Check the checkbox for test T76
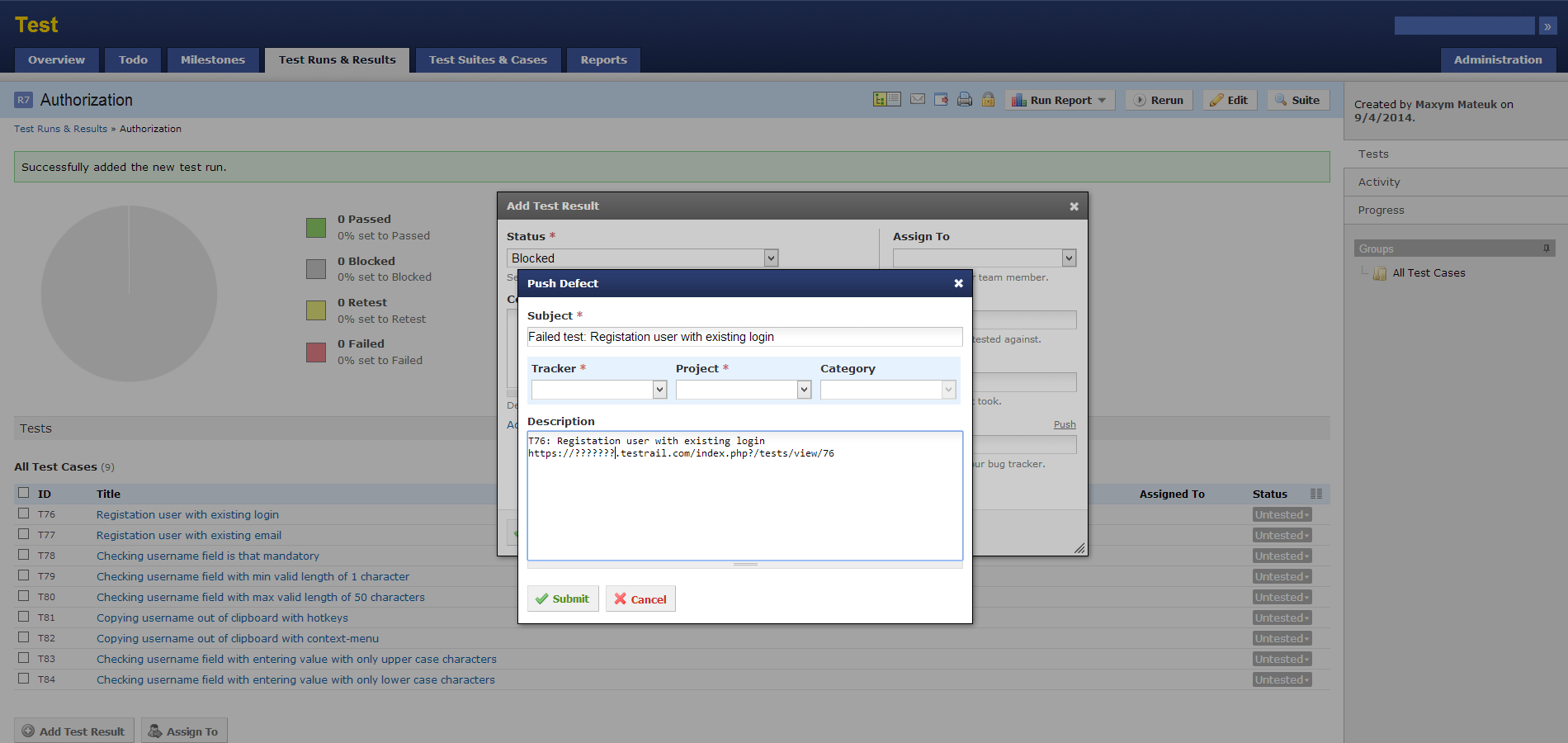The width and height of the screenshot is (1568, 743). point(23,513)
